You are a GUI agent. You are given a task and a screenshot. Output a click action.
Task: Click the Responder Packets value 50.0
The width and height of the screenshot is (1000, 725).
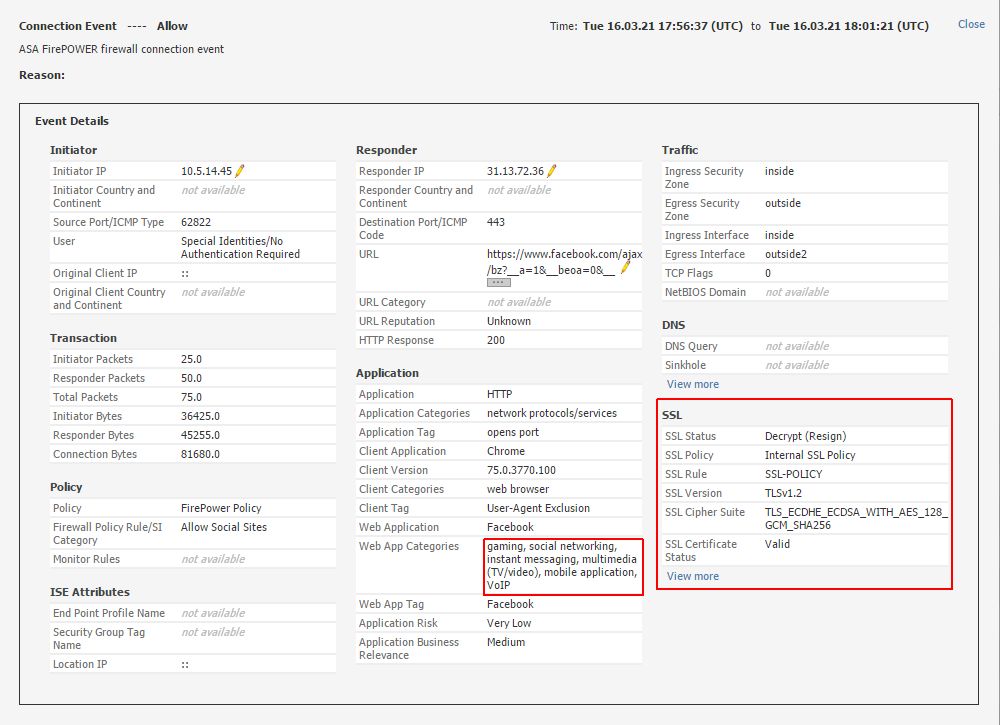(191, 378)
